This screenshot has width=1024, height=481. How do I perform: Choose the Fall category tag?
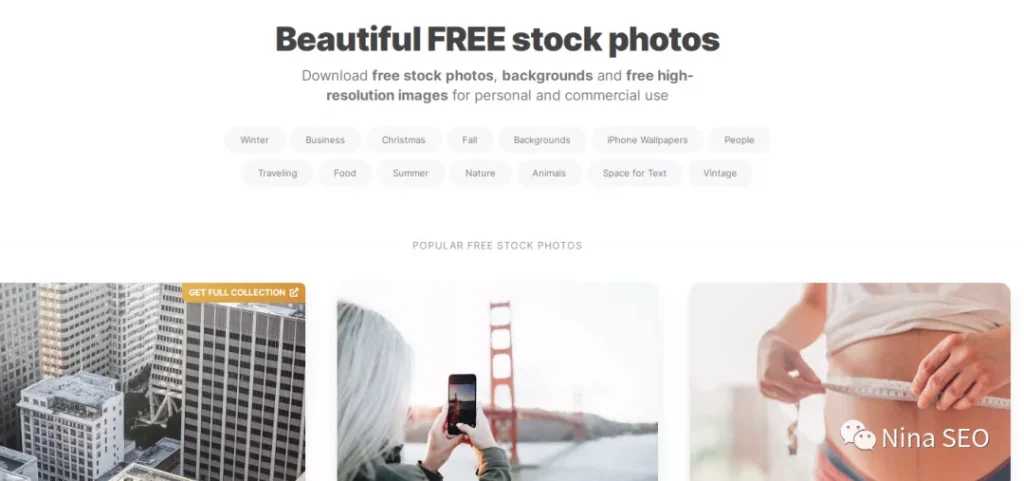pyautogui.click(x=470, y=140)
